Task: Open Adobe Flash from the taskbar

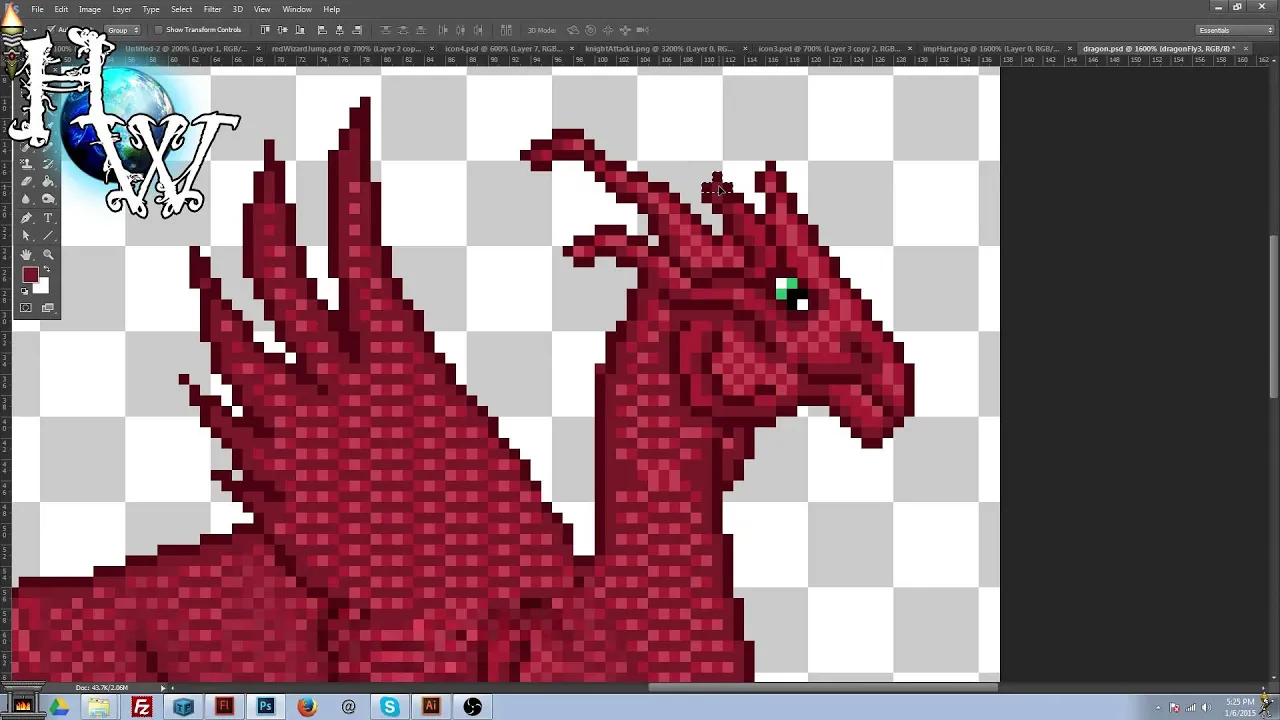Action: click(x=224, y=707)
